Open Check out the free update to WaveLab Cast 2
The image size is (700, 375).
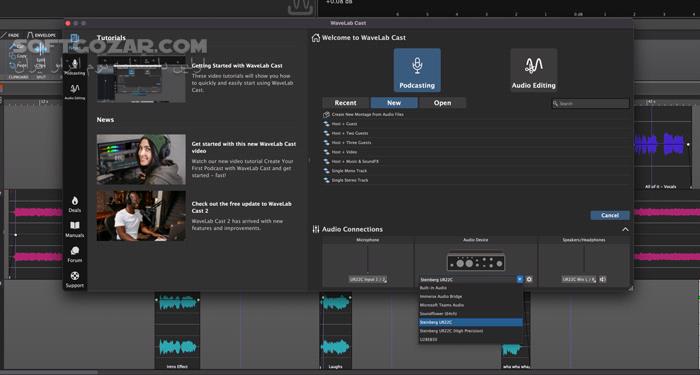[x=242, y=207]
